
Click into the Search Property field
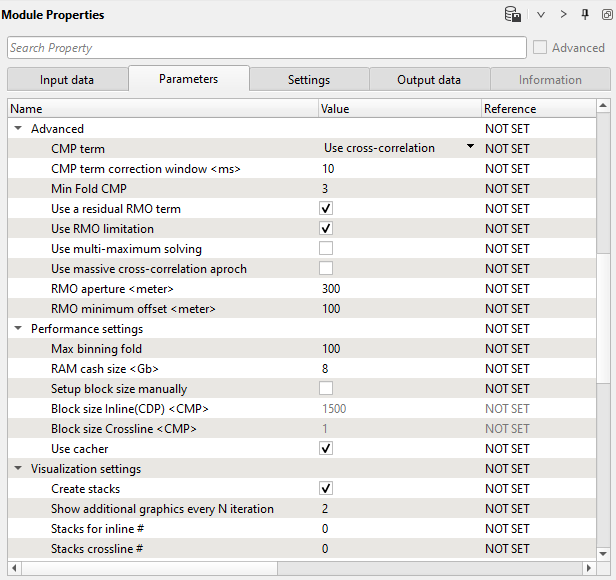(266, 48)
